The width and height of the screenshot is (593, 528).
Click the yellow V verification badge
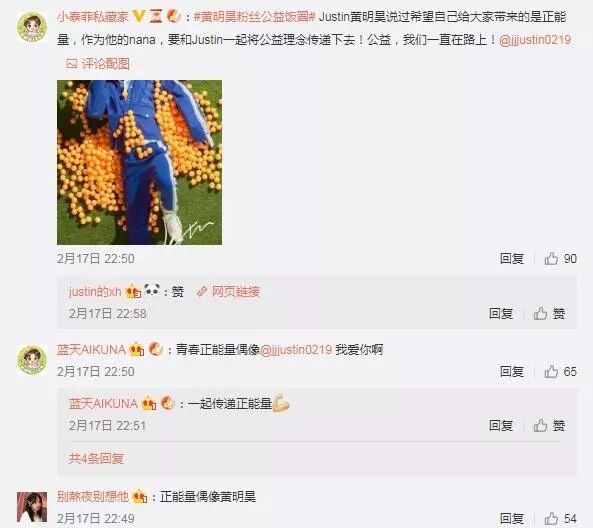click(140, 16)
